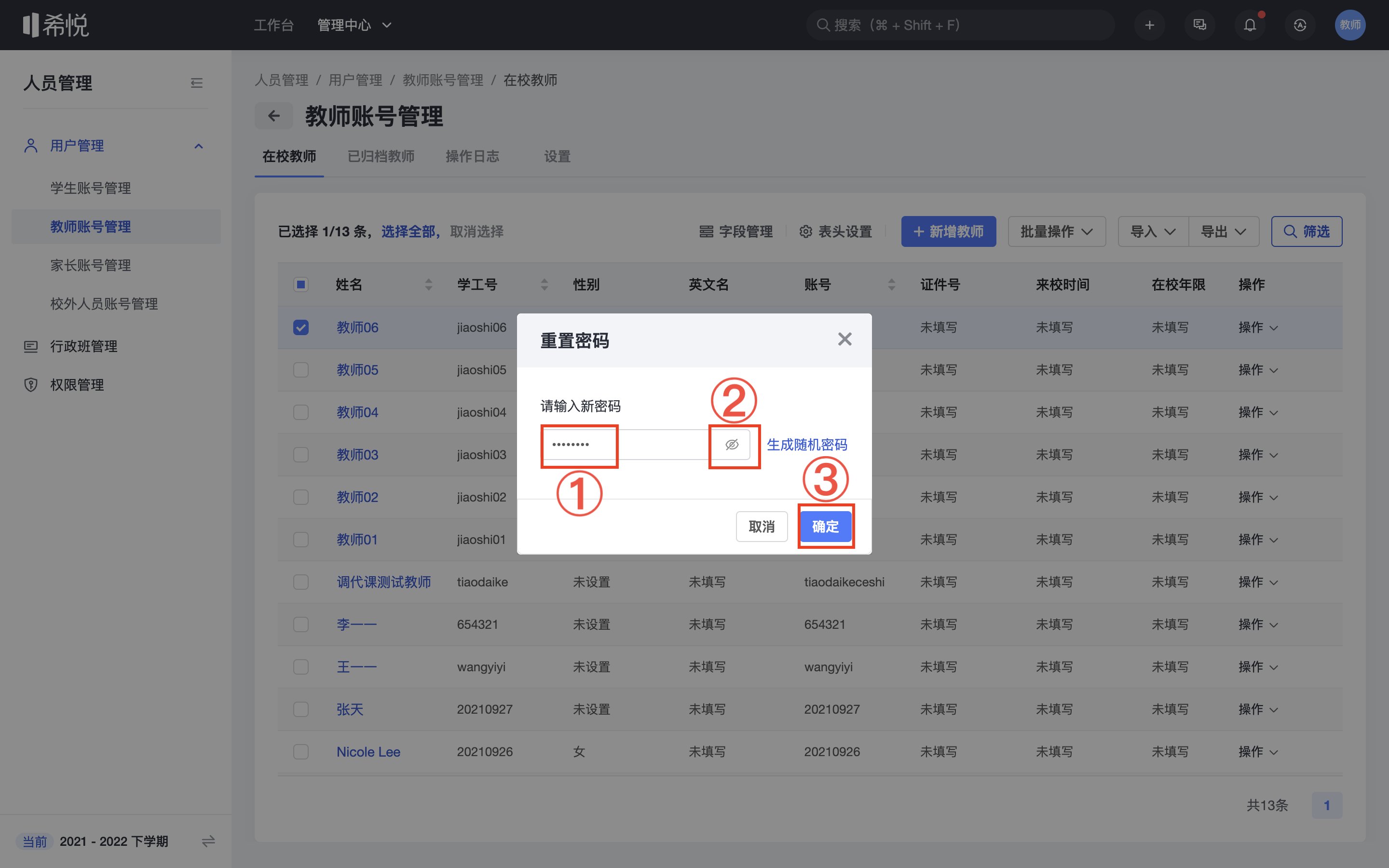
Task: Toggle the select-all checkbox in the table header
Action: (301, 284)
